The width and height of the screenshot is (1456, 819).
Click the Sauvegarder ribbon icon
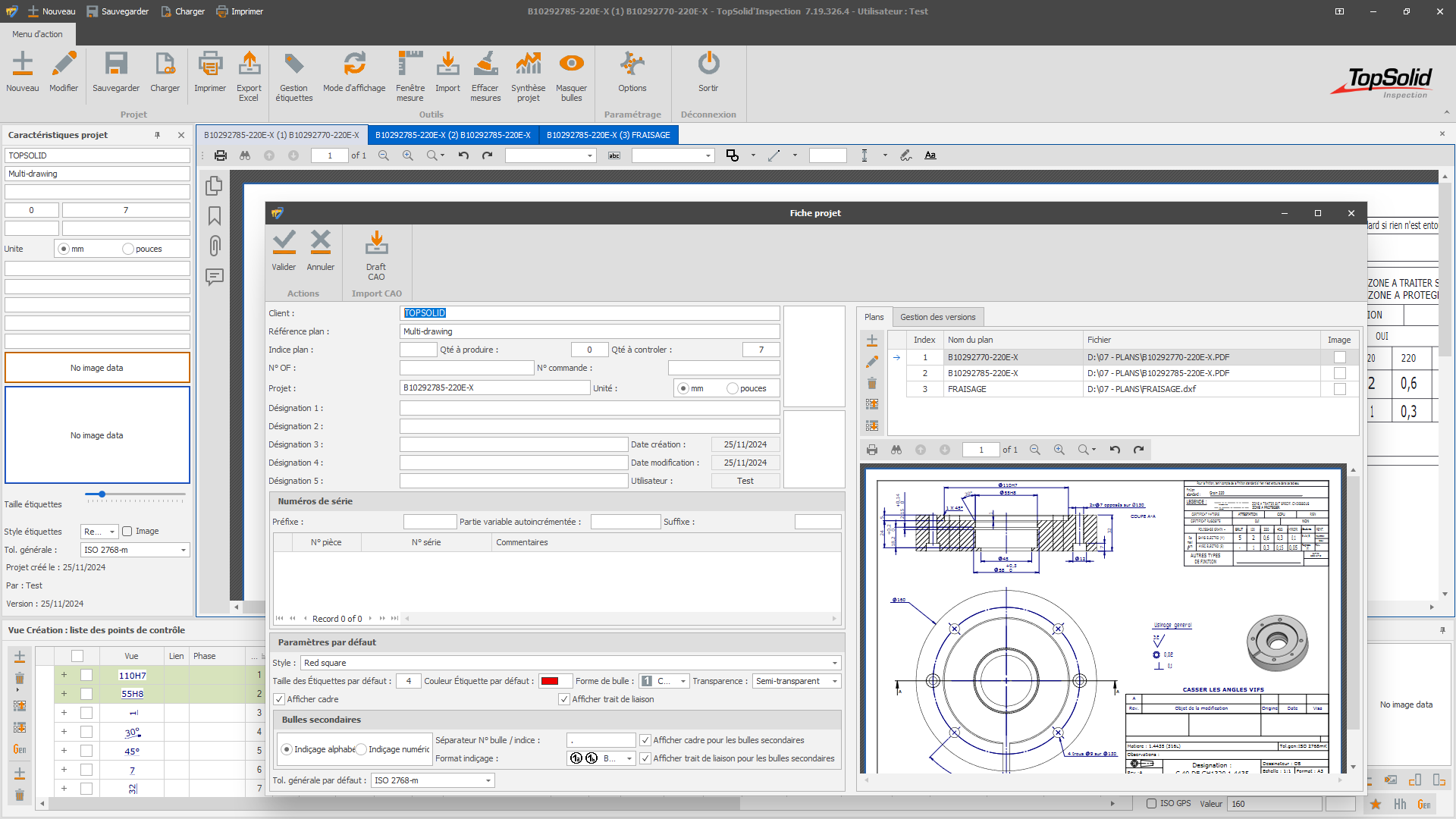pyautogui.click(x=116, y=72)
